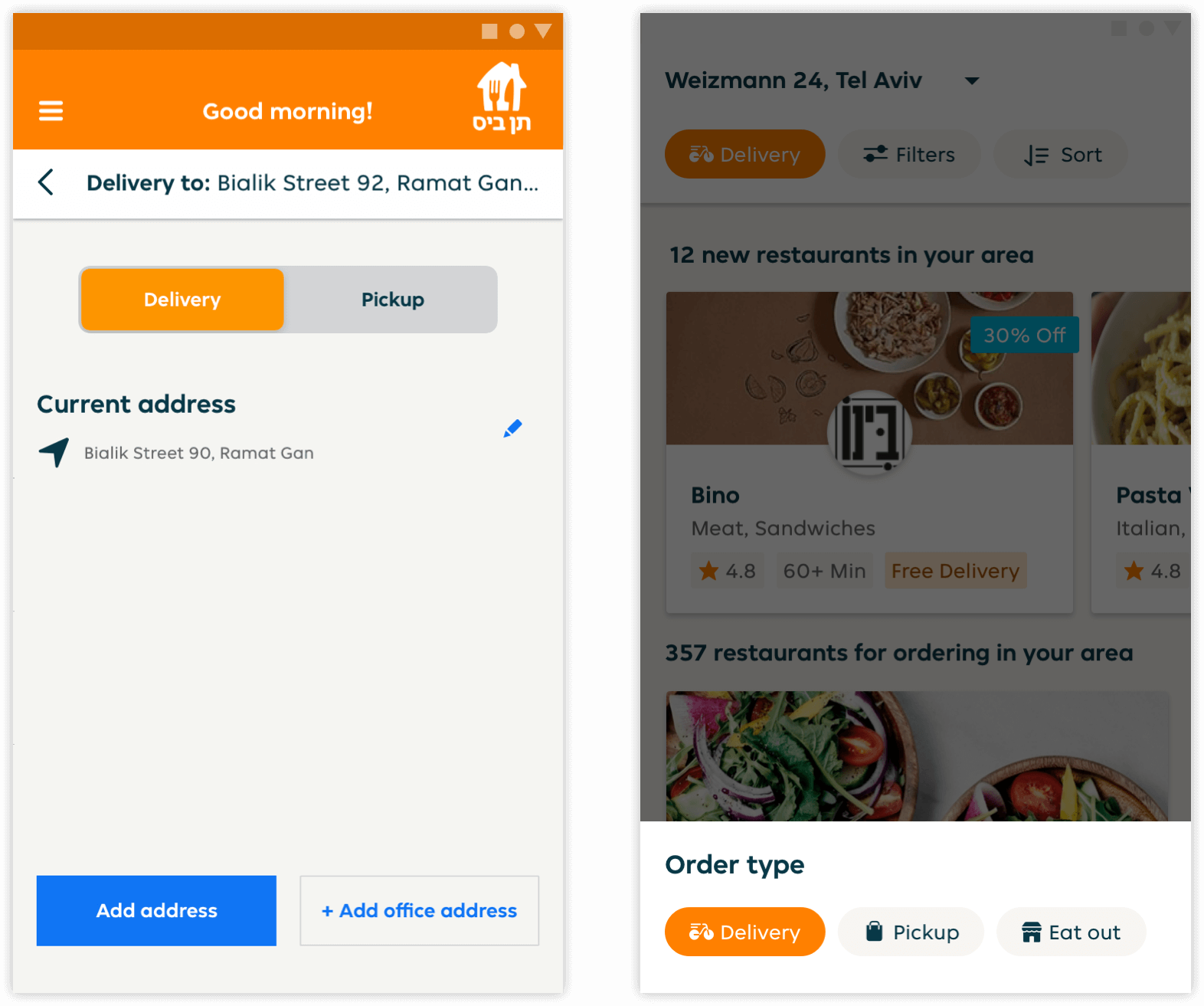Tap the Bino restaurant logo badge
The width and height of the screenshot is (1204, 1006).
[x=869, y=431]
